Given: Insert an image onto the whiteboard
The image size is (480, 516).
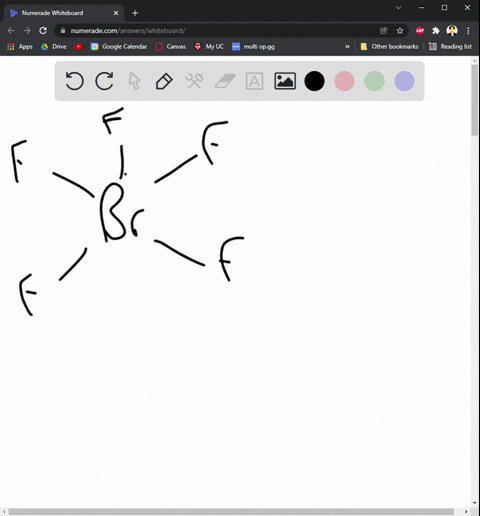Looking at the screenshot, I should 285,81.
